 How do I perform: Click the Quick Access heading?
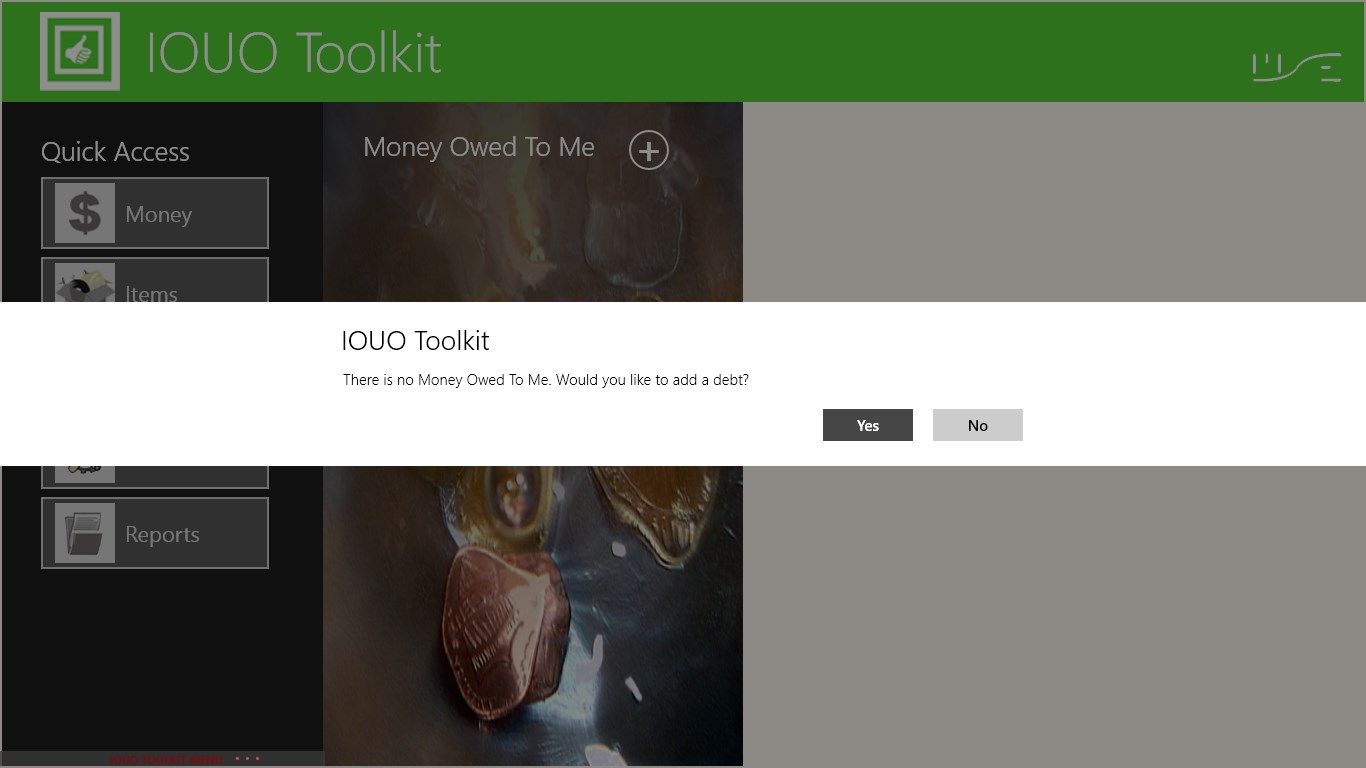(x=115, y=152)
